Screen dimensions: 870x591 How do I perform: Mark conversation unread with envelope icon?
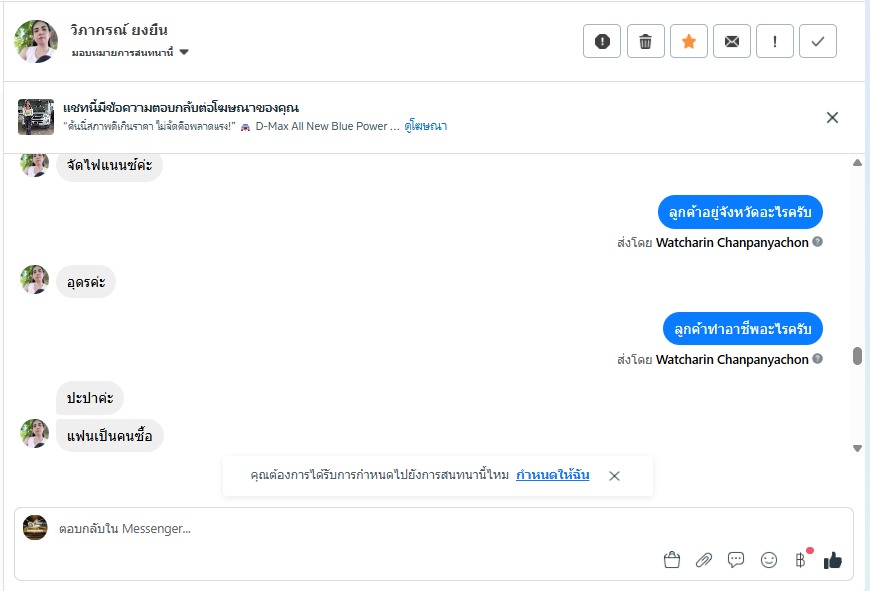(x=732, y=41)
